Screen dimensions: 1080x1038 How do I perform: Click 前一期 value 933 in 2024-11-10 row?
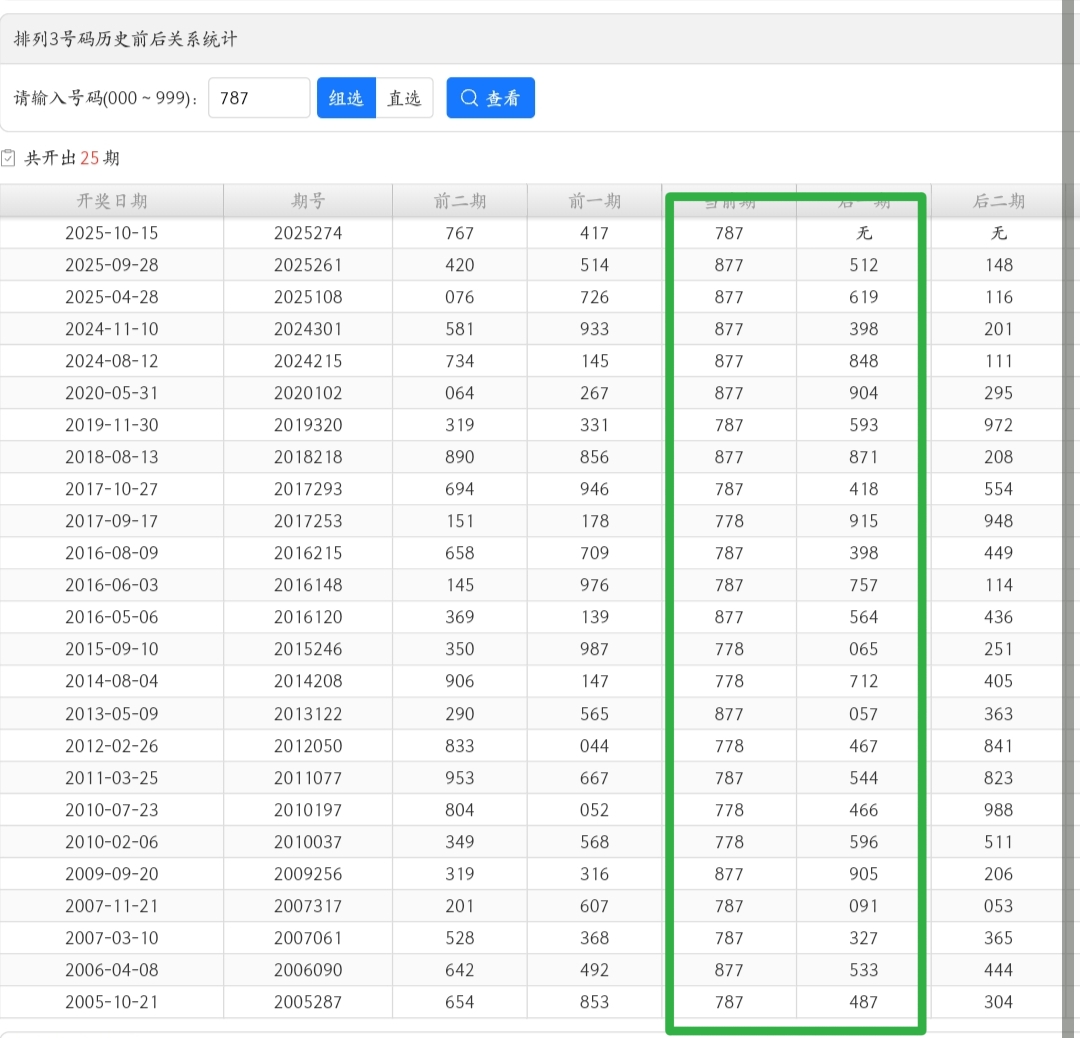click(594, 329)
